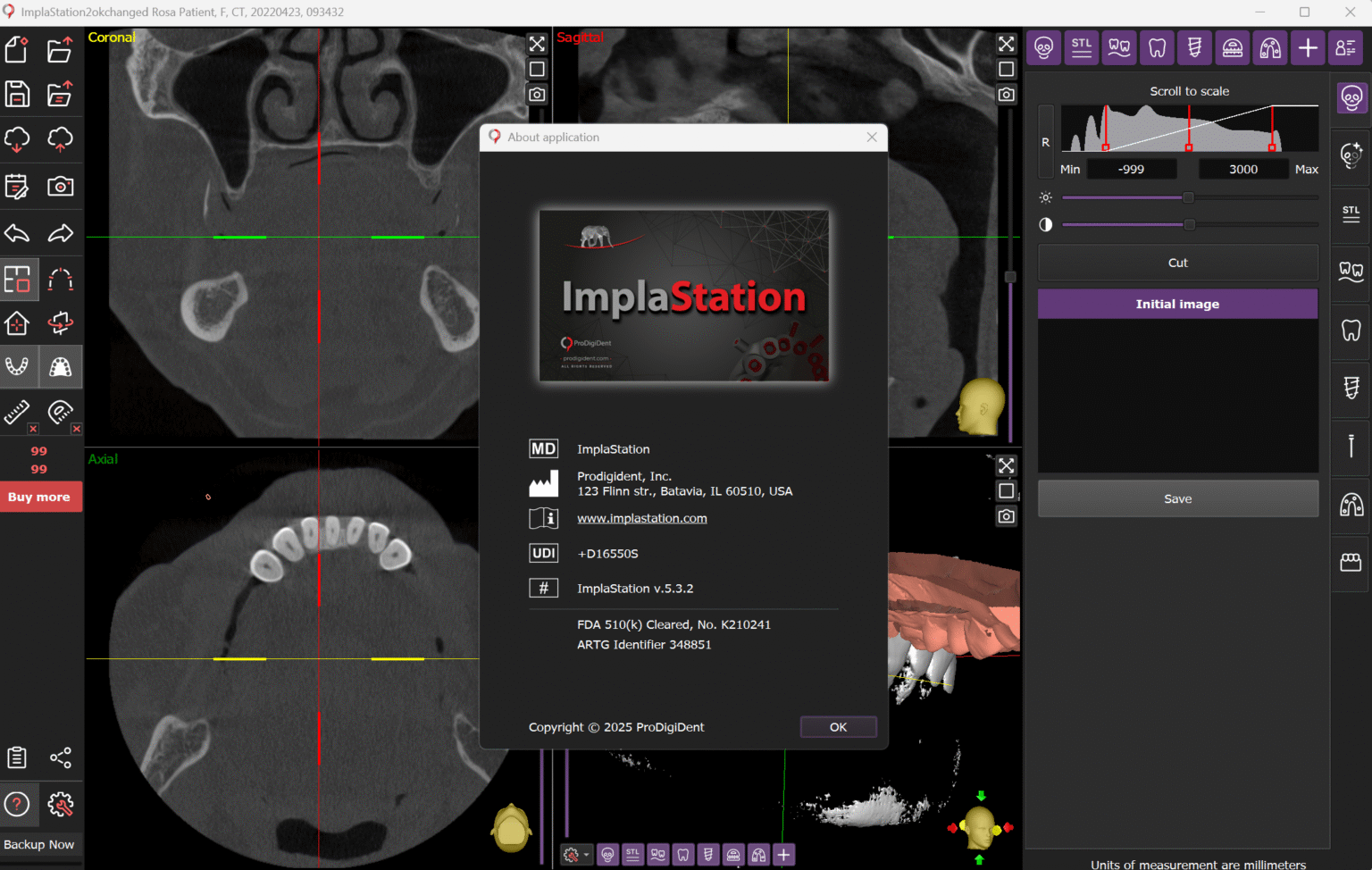Select skull icon in right vertical sidebar

click(1351, 97)
